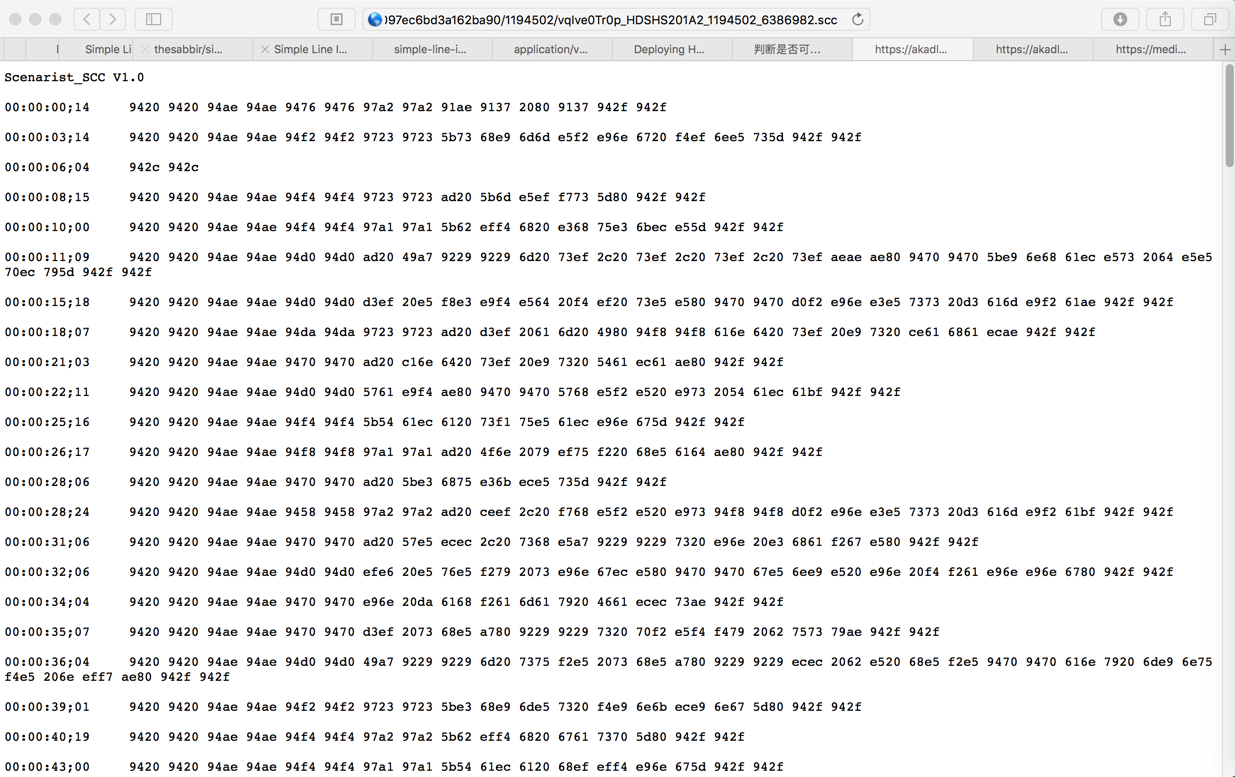
Task: Click the timecode 00:00:00;14
Action: (47, 107)
